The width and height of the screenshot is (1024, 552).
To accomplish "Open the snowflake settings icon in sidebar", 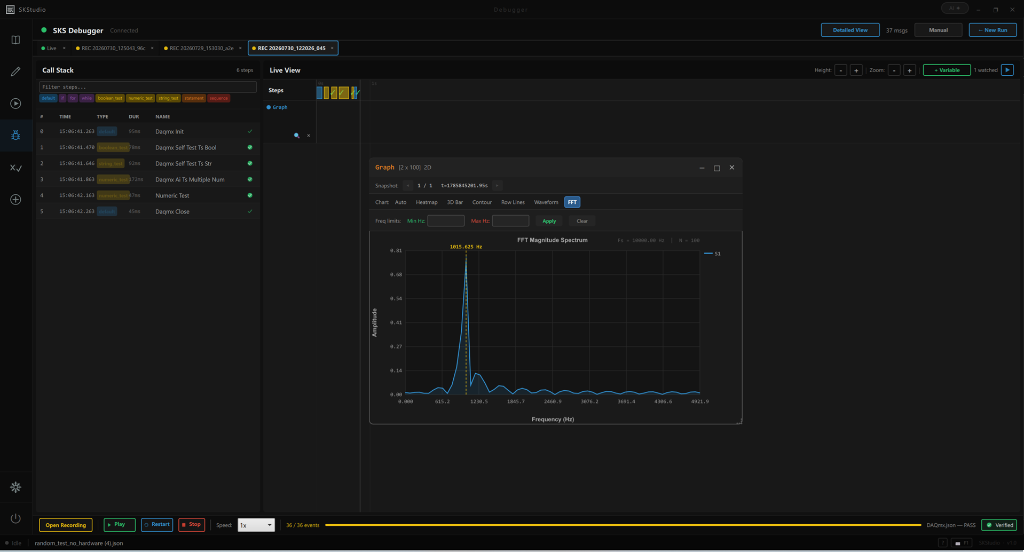I will (16, 487).
